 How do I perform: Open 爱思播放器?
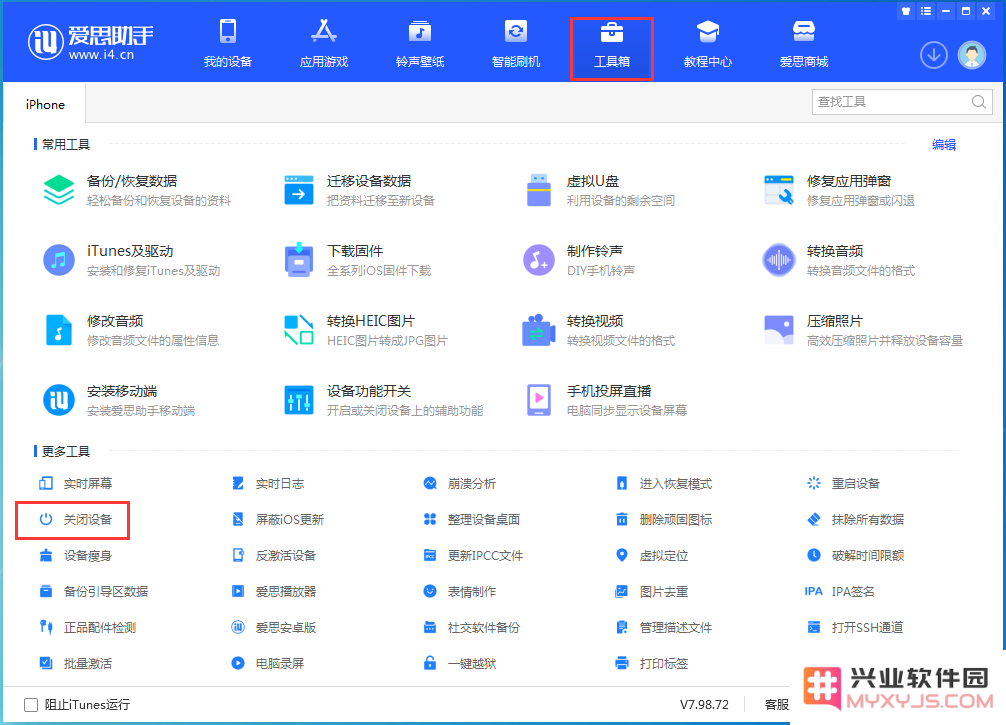point(273,591)
